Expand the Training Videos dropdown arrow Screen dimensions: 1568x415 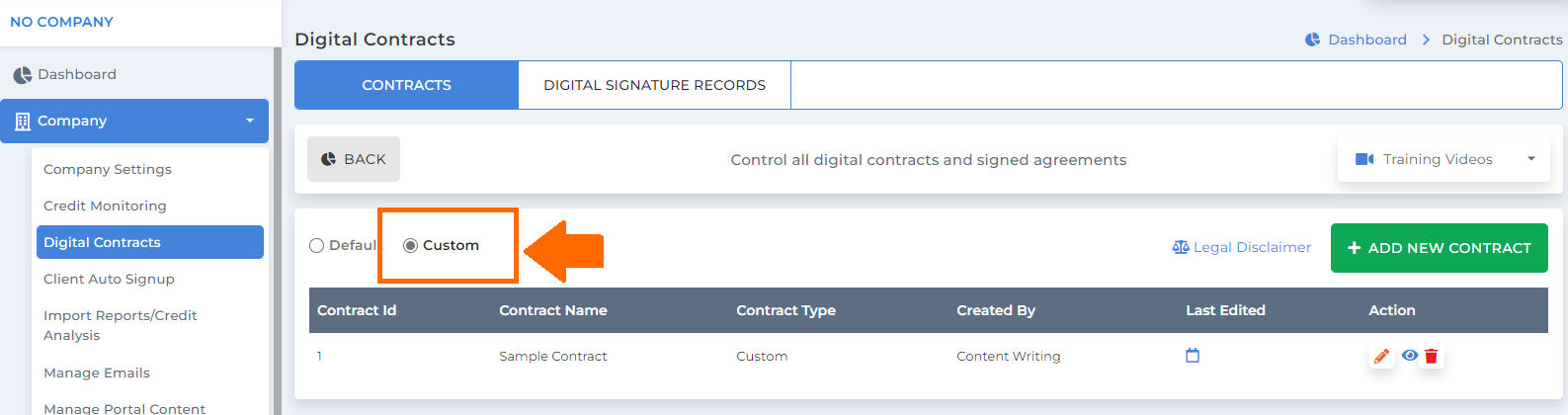click(1531, 159)
